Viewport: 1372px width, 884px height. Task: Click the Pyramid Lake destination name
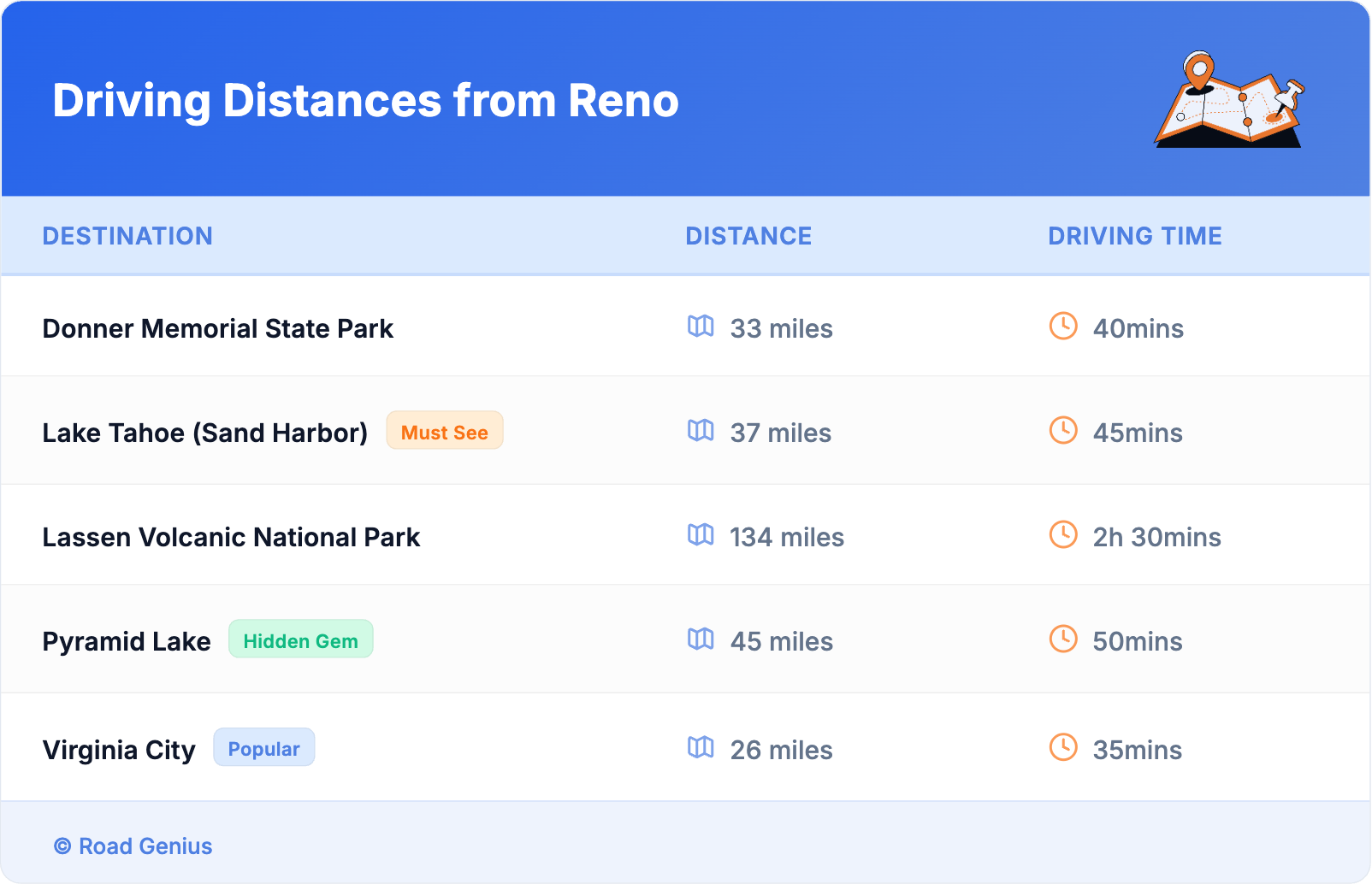(127, 641)
